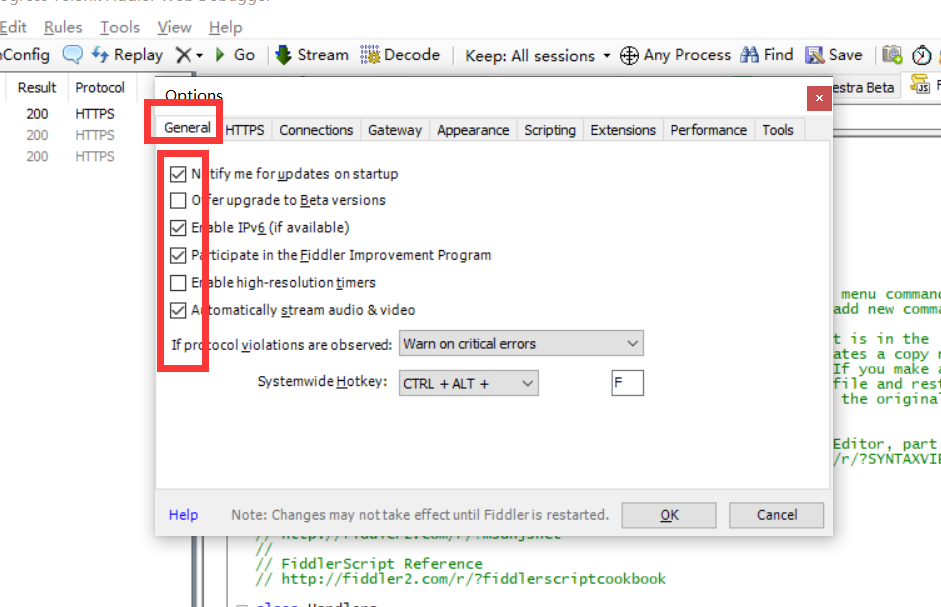Click the OK button
941x607 pixels.
(x=669, y=515)
